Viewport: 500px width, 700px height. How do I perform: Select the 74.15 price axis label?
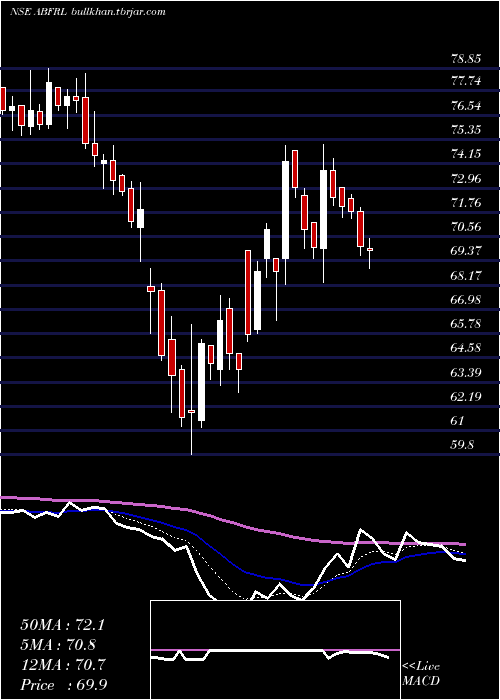(x=466, y=154)
